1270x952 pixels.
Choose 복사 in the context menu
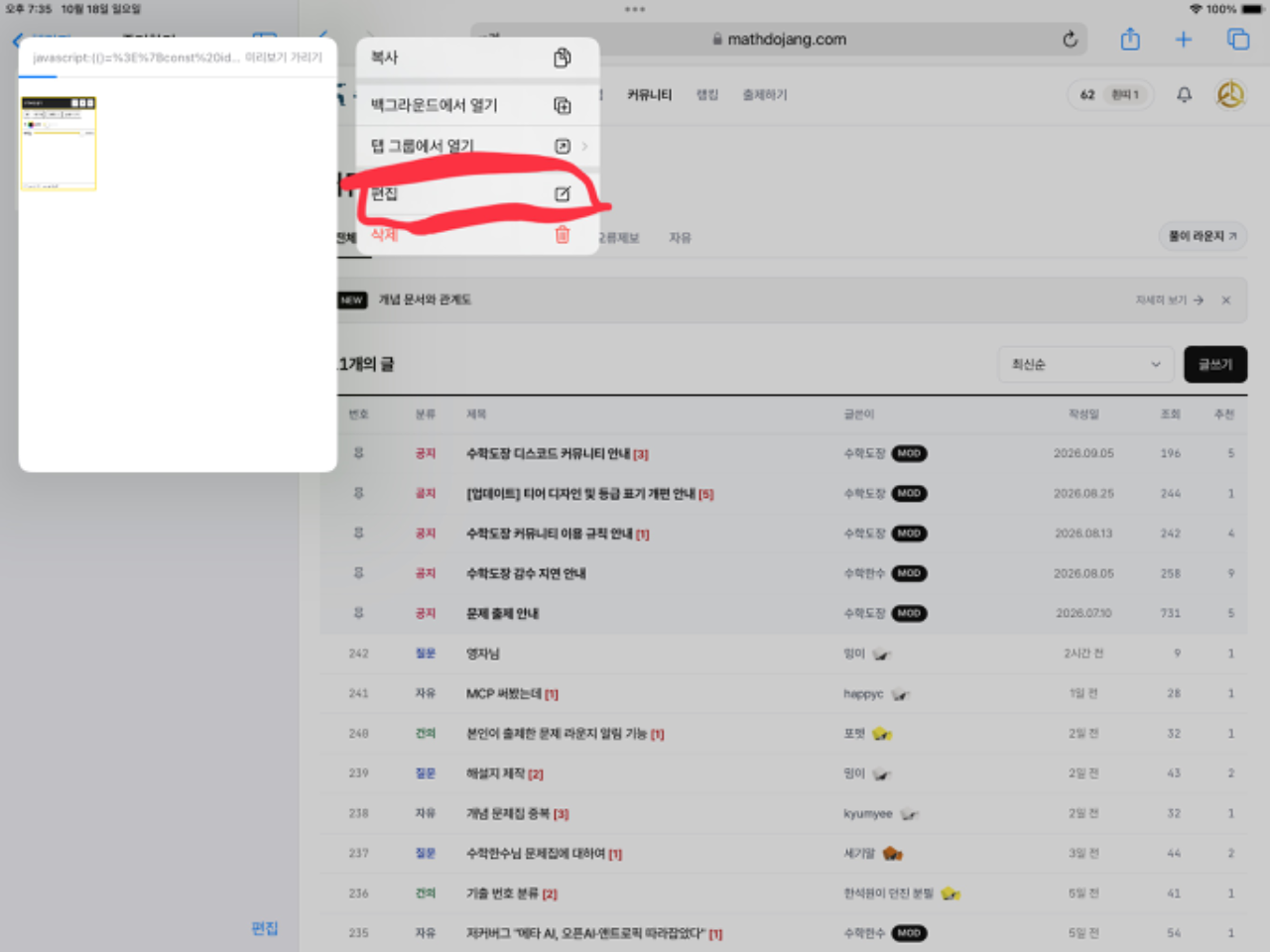[x=477, y=58]
